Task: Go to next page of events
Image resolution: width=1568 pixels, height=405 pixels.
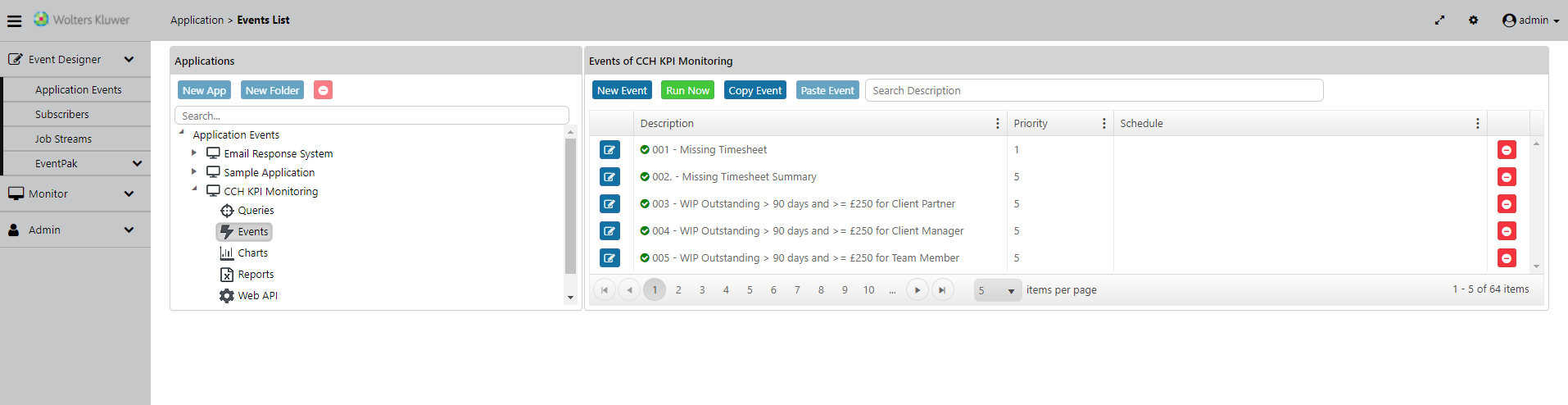Action: (918, 290)
